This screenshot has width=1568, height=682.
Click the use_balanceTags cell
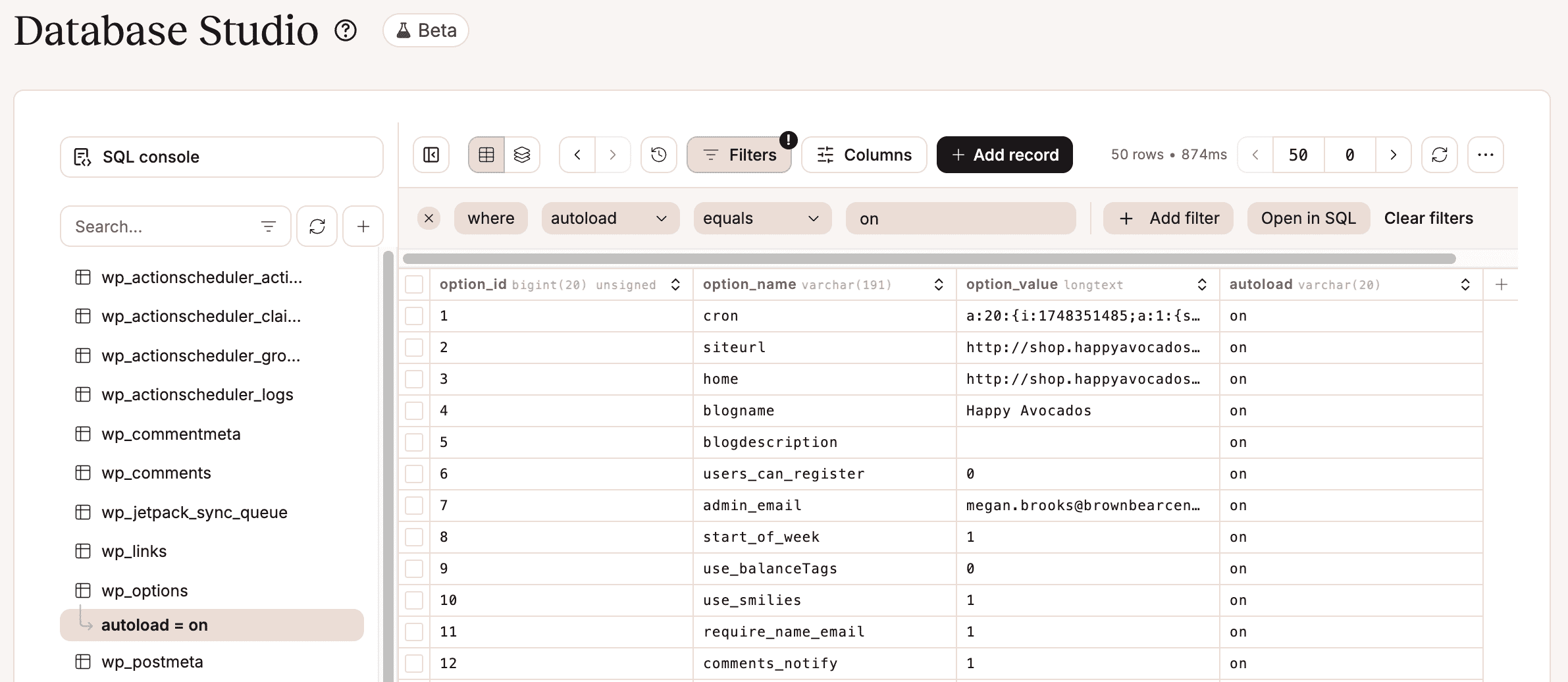(825, 569)
